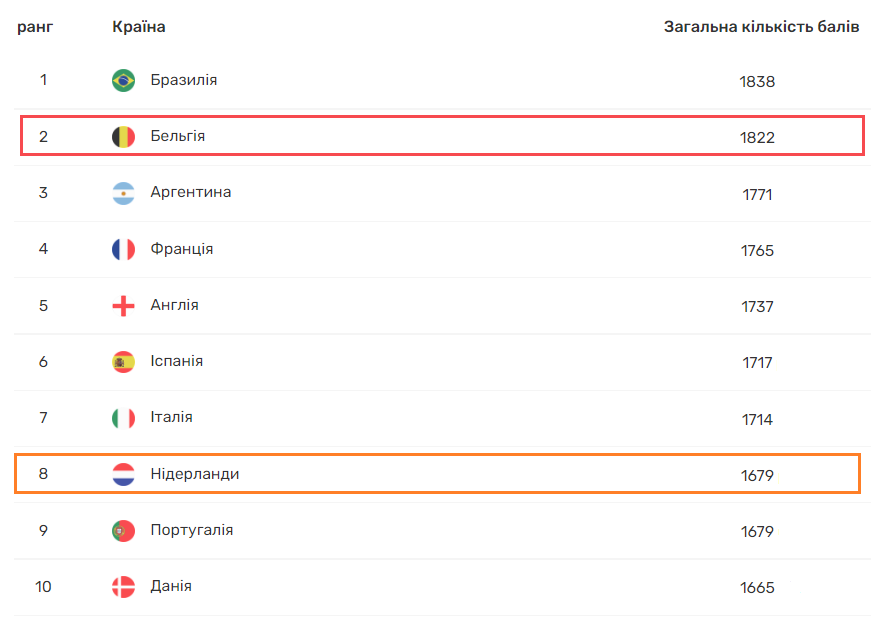The width and height of the screenshot is (871, 618).
Task: Sort by 'Загальна кількість балів' header
Action: tap(761, 27)
